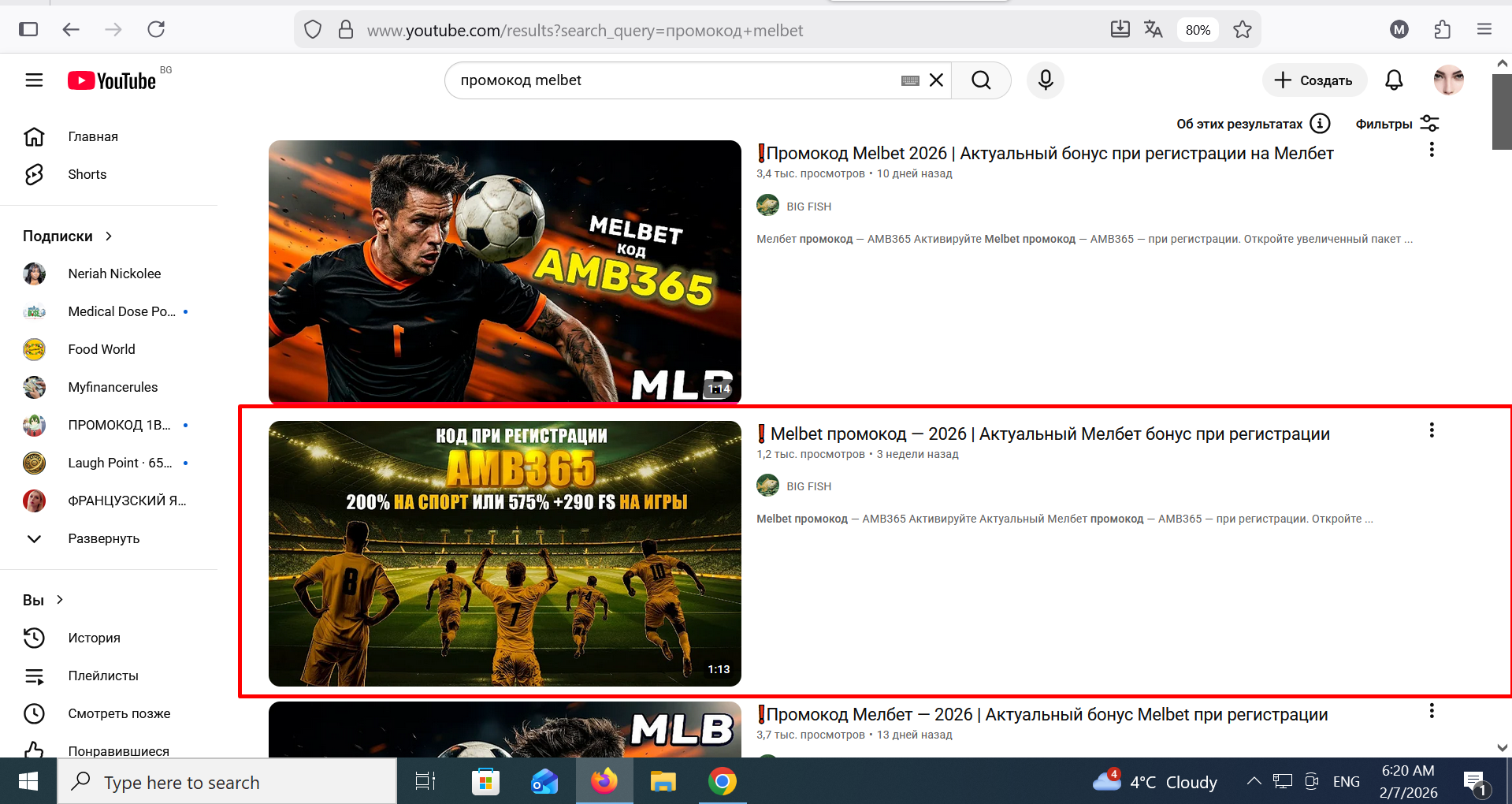Open more options for Промокод Мелбет — 2026 video
Image resolution: width=1512 pixels, height=804 pixels.
(x=1432, y=711)
